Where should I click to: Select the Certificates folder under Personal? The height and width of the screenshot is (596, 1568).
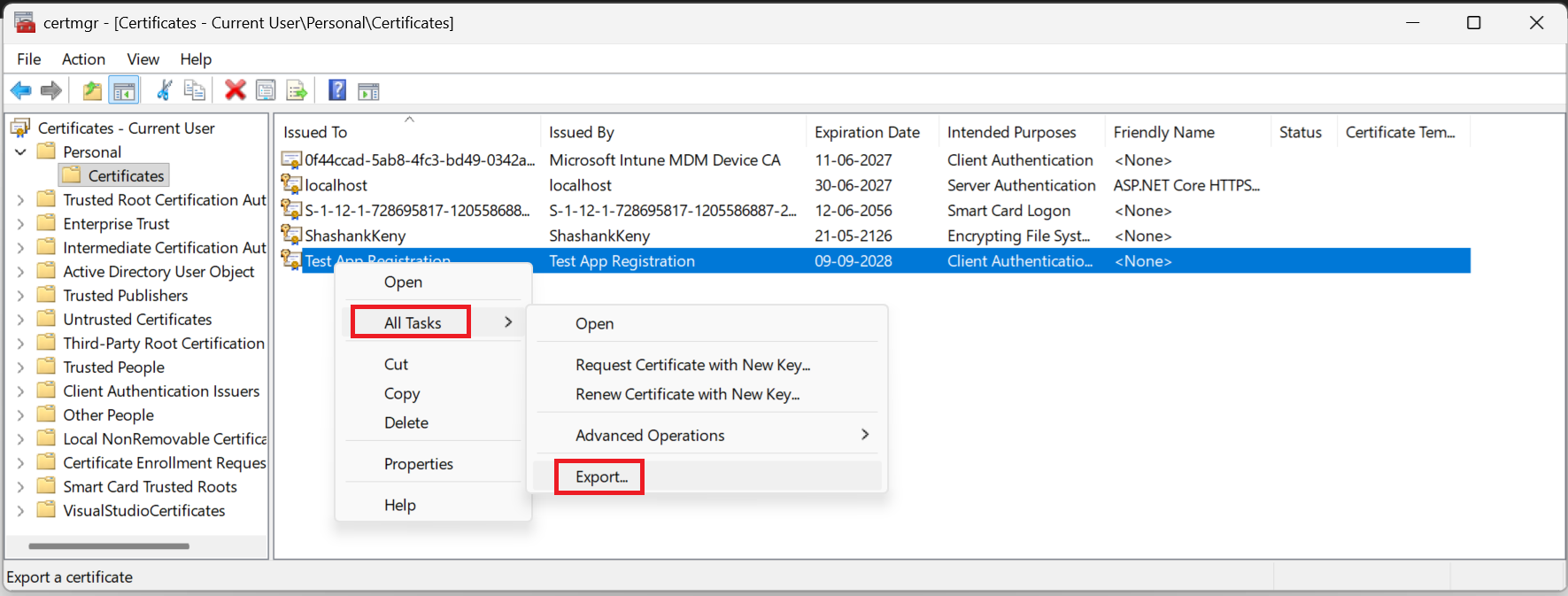tap(126, 175)
